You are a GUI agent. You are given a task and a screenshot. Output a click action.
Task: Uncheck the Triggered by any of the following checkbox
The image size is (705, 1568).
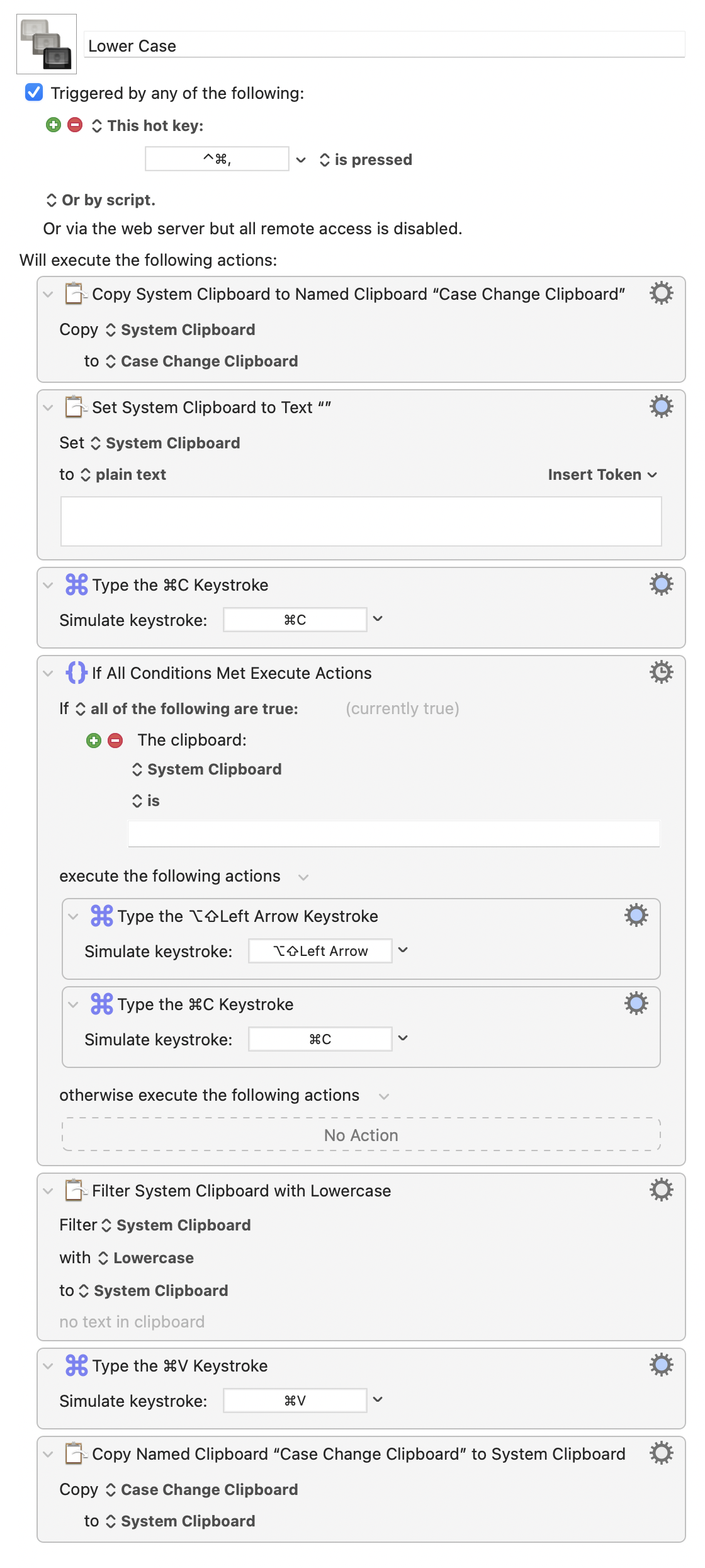pos(34,93)
